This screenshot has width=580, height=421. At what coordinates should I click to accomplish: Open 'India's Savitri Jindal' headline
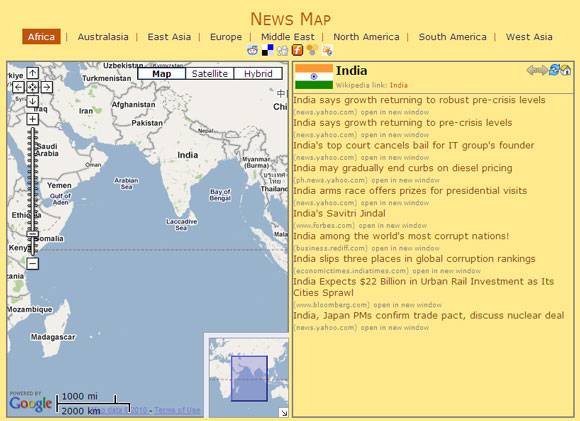pyautogui.click(x=340, y=213)
